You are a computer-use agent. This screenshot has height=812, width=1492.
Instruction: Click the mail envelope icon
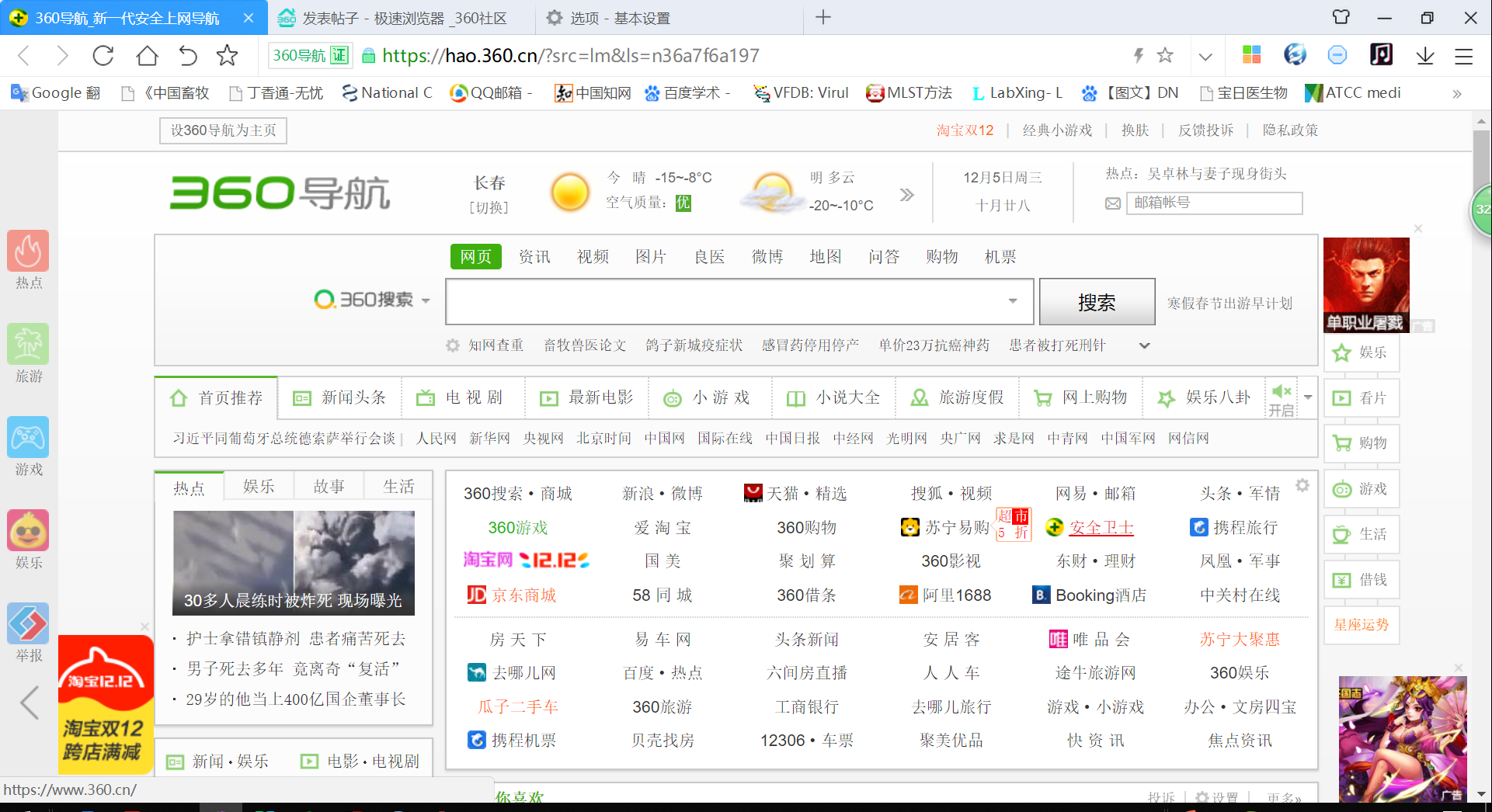point(1113,203)
